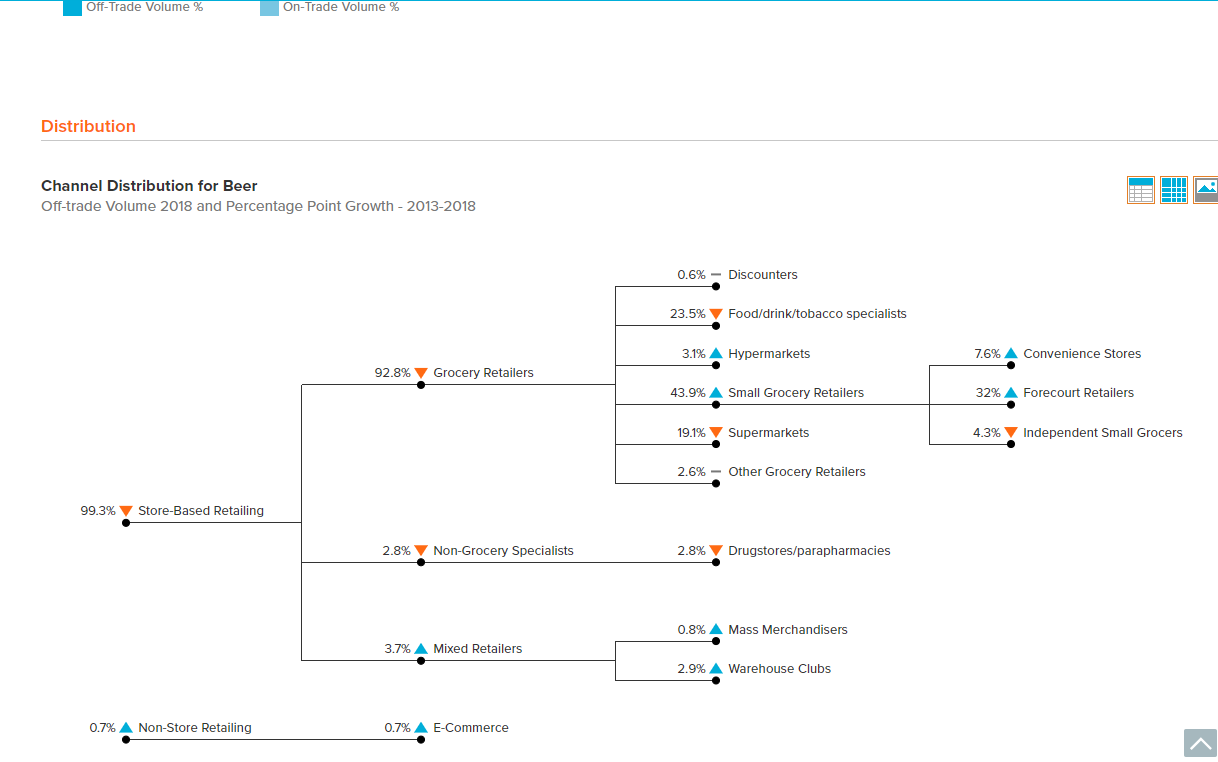Click the Small Grocery Retailers node dot

(x=716, y=405)
